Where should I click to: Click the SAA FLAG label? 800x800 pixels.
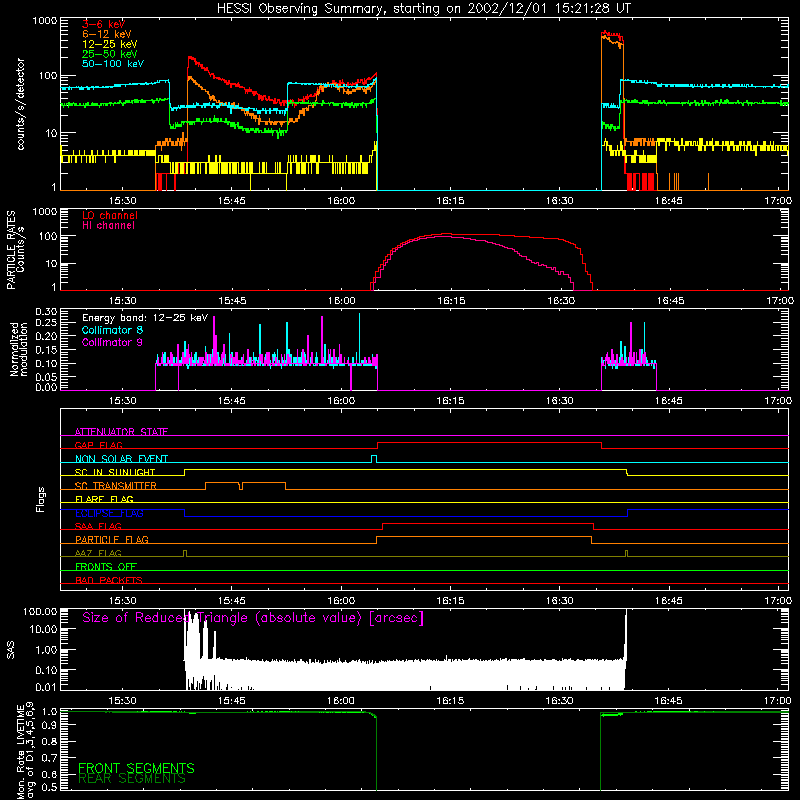tap(98, 527)
